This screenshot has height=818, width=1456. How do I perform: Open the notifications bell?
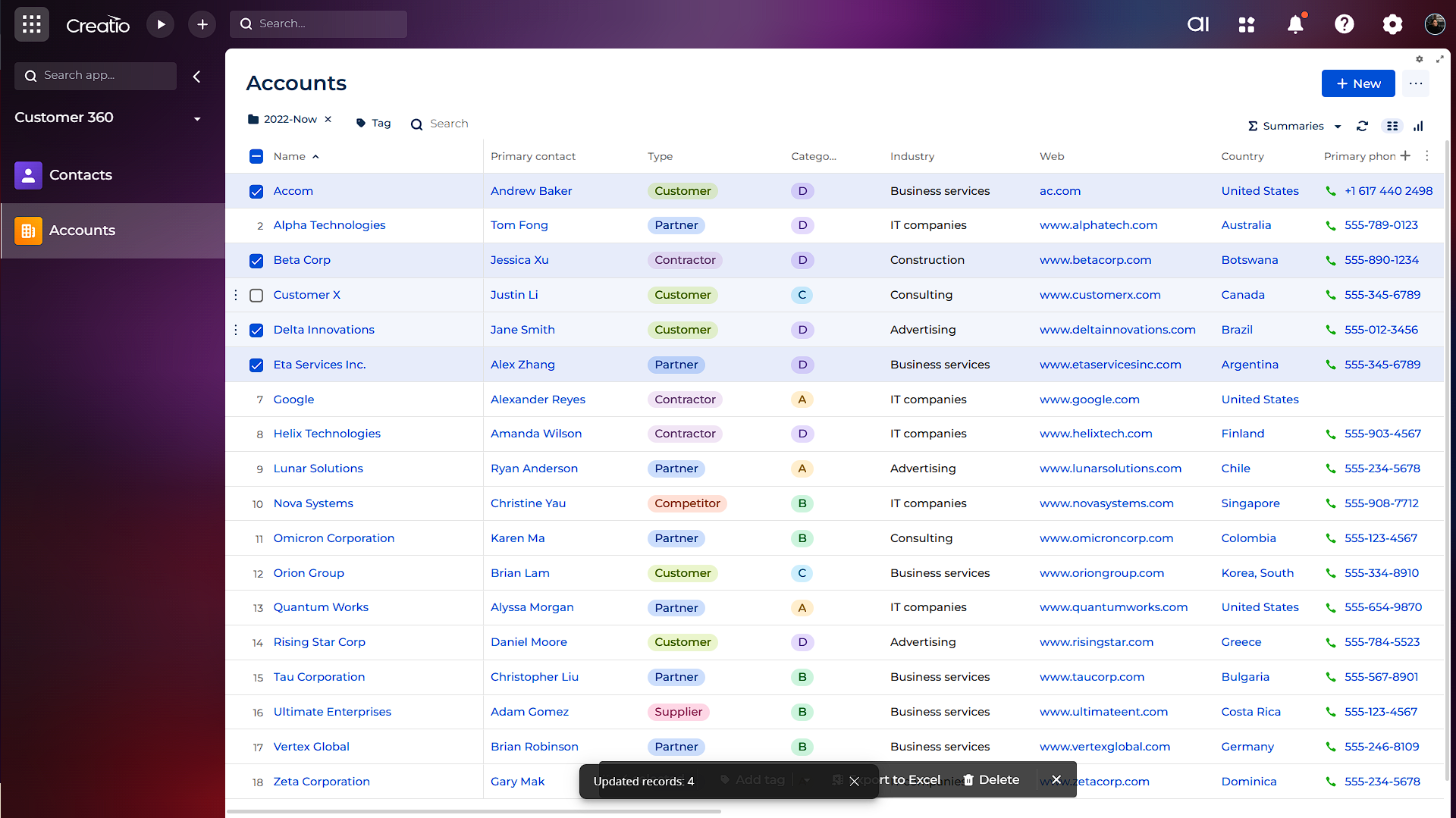pyautogui.click(x=1295, y=24)
